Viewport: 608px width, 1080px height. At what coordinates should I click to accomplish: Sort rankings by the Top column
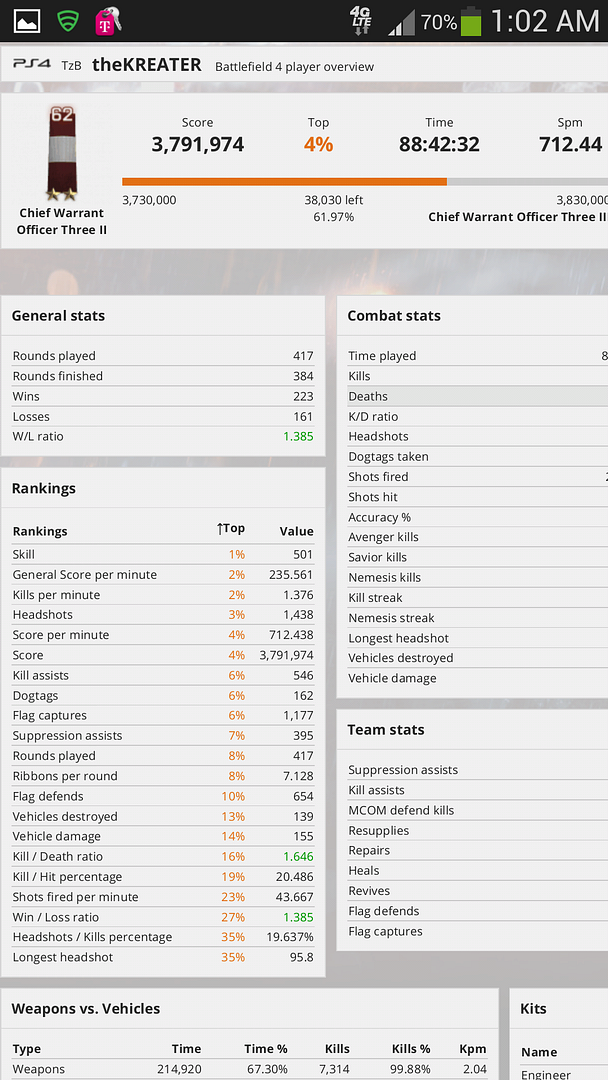click(x=231, y=529)
